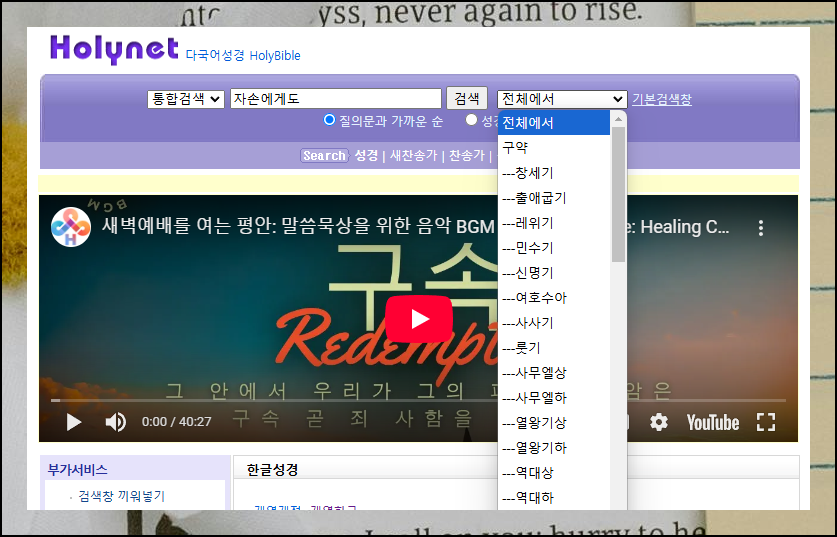The height and width of the screenshot is (537, 837).
Task: Click the Holynet logo
Action: [114, 49]
